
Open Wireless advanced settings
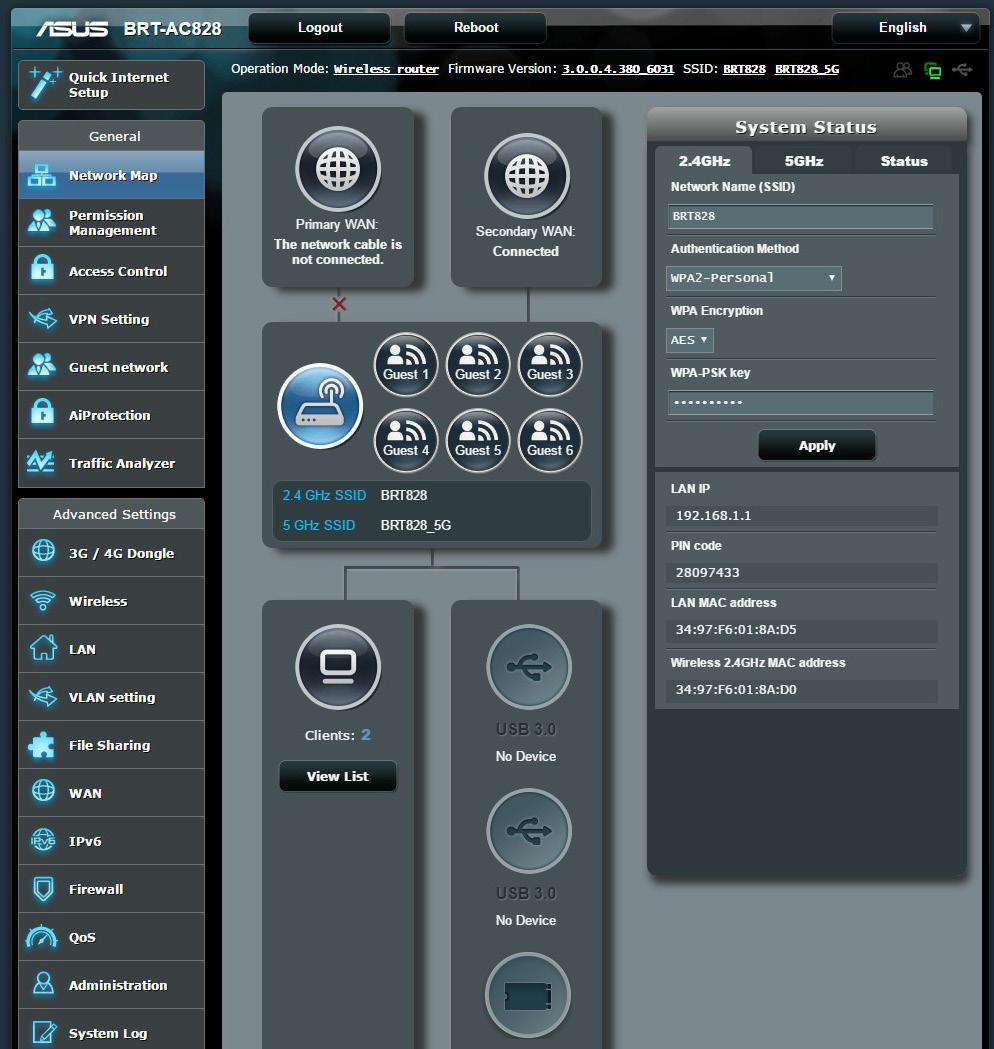click(x=112, y=601)
